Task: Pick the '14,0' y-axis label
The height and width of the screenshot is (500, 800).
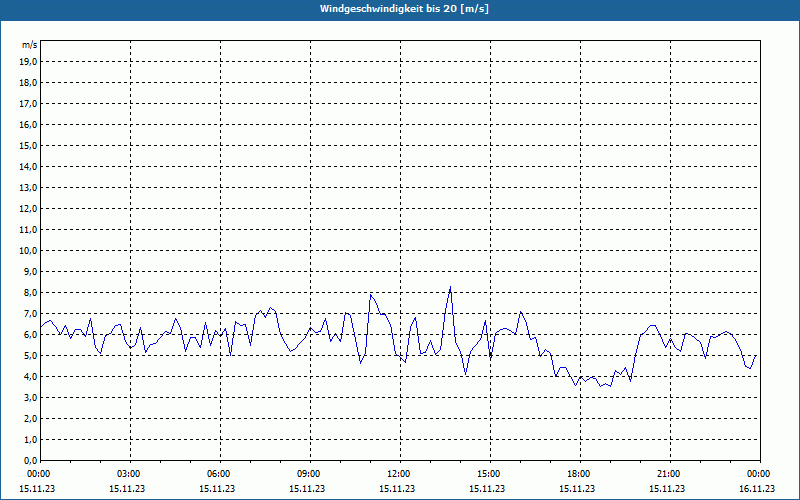Action: pyautogui.click(x=28, y=166)
